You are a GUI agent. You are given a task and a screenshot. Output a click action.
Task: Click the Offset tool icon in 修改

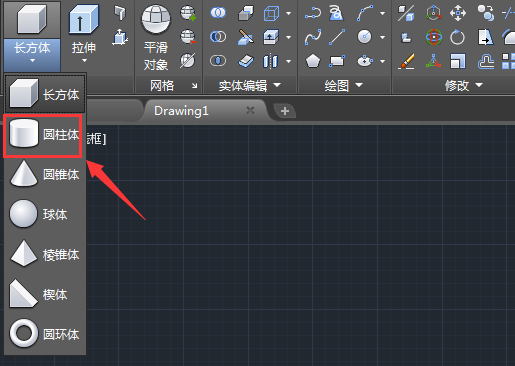coord(486,61)
